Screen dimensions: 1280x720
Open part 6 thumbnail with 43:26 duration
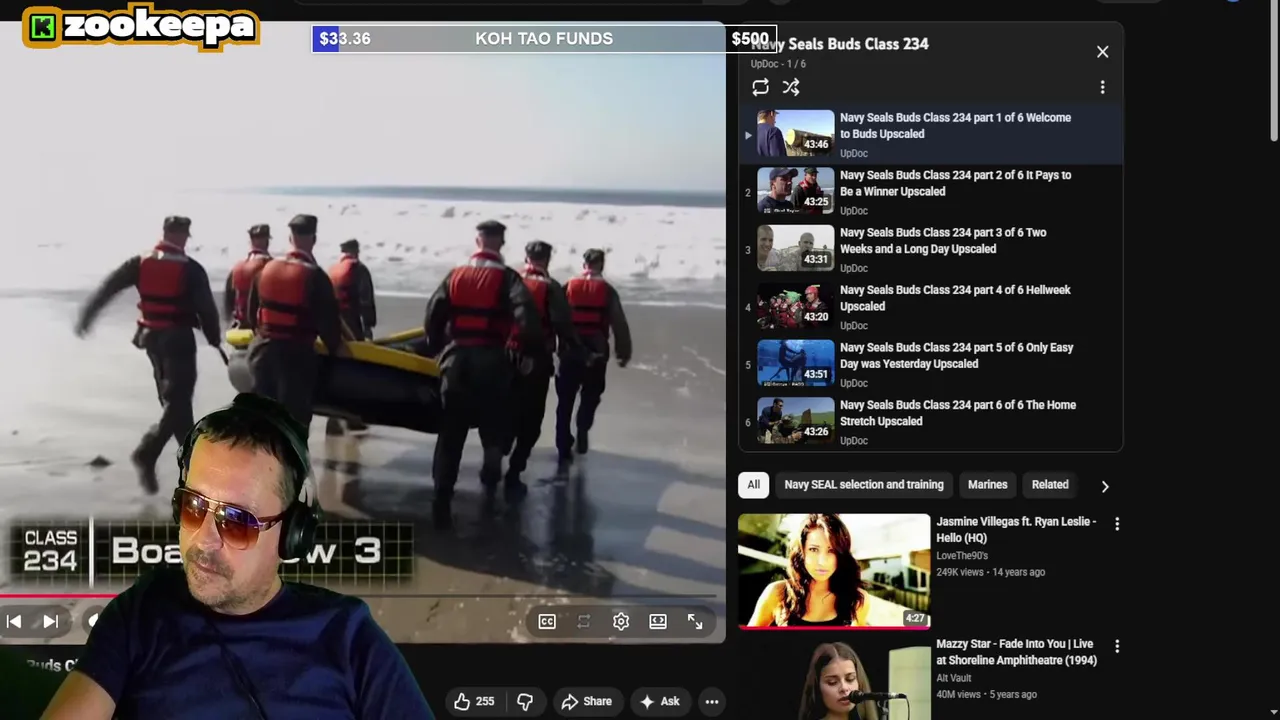(795, 421)
